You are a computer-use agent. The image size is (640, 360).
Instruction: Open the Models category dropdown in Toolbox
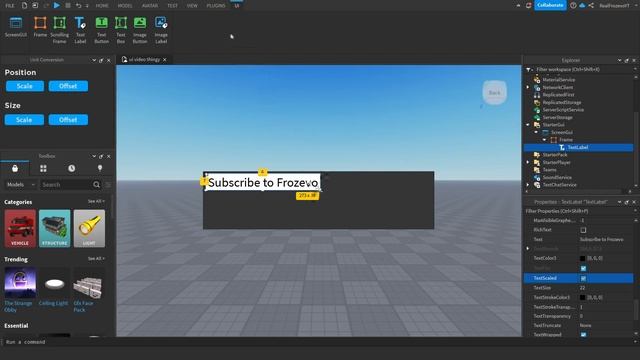point(20,185)
